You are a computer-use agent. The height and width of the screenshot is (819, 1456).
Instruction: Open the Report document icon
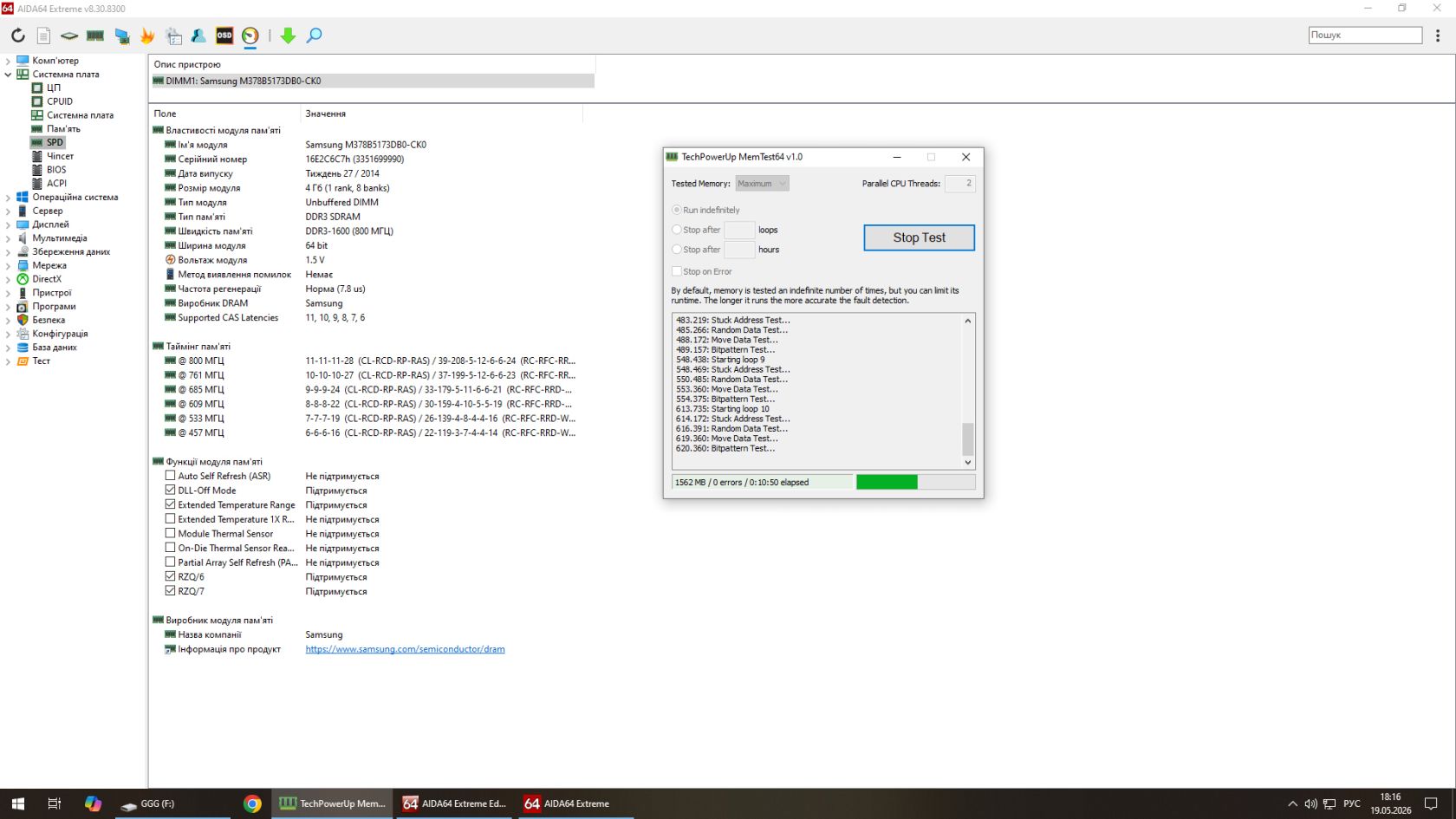43,36
